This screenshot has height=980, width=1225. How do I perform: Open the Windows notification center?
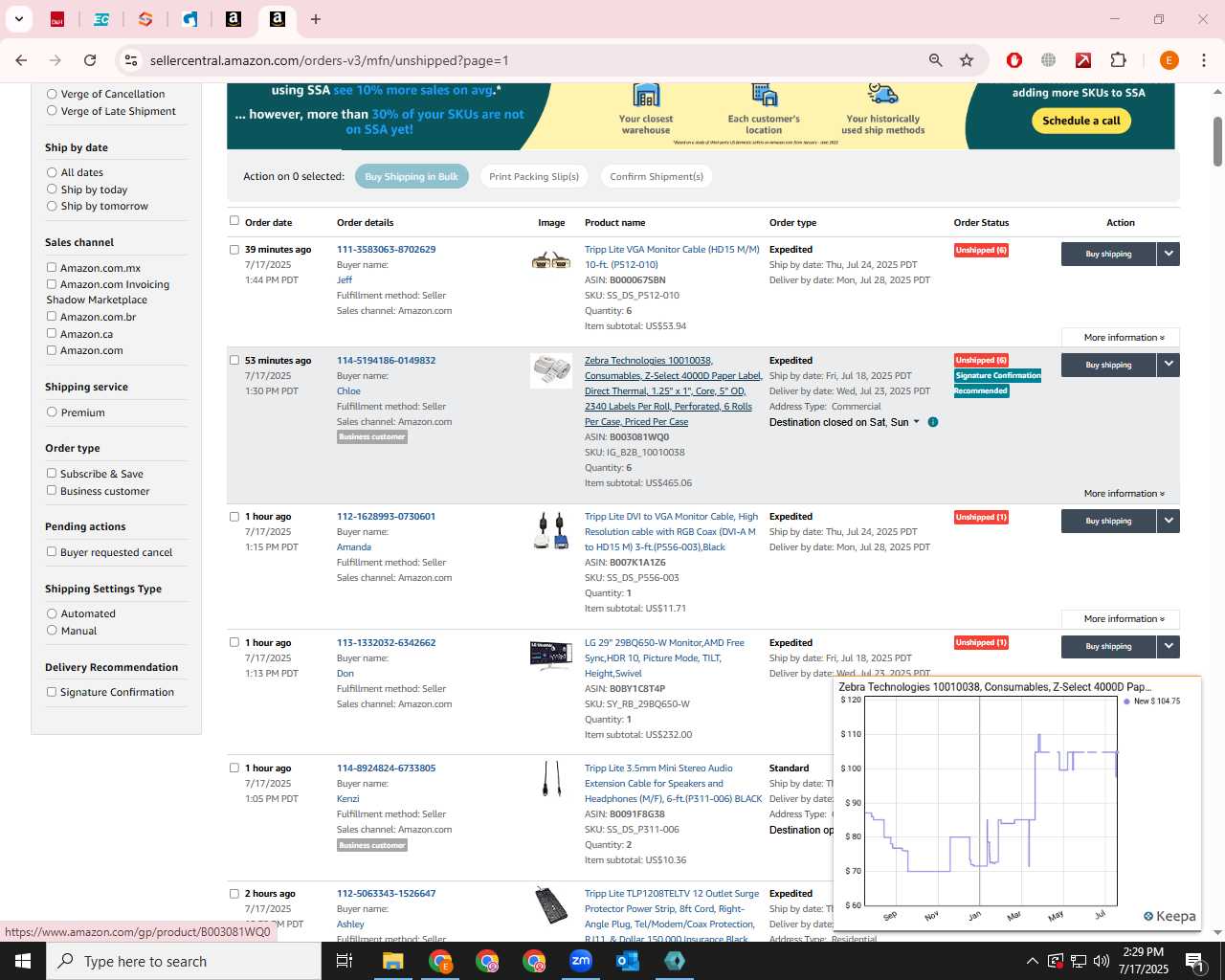click(x=1194, y=961)
